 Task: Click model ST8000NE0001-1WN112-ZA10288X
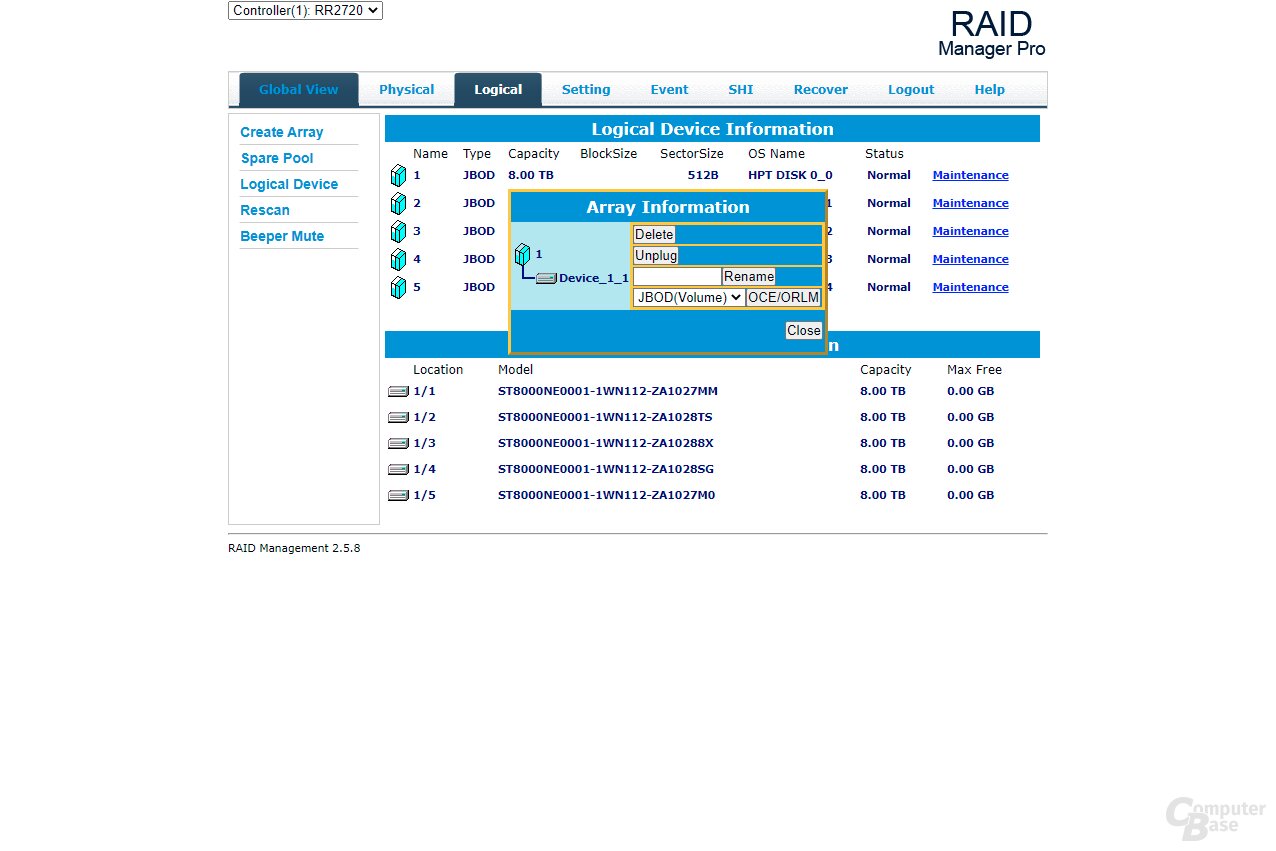point(606,443)
